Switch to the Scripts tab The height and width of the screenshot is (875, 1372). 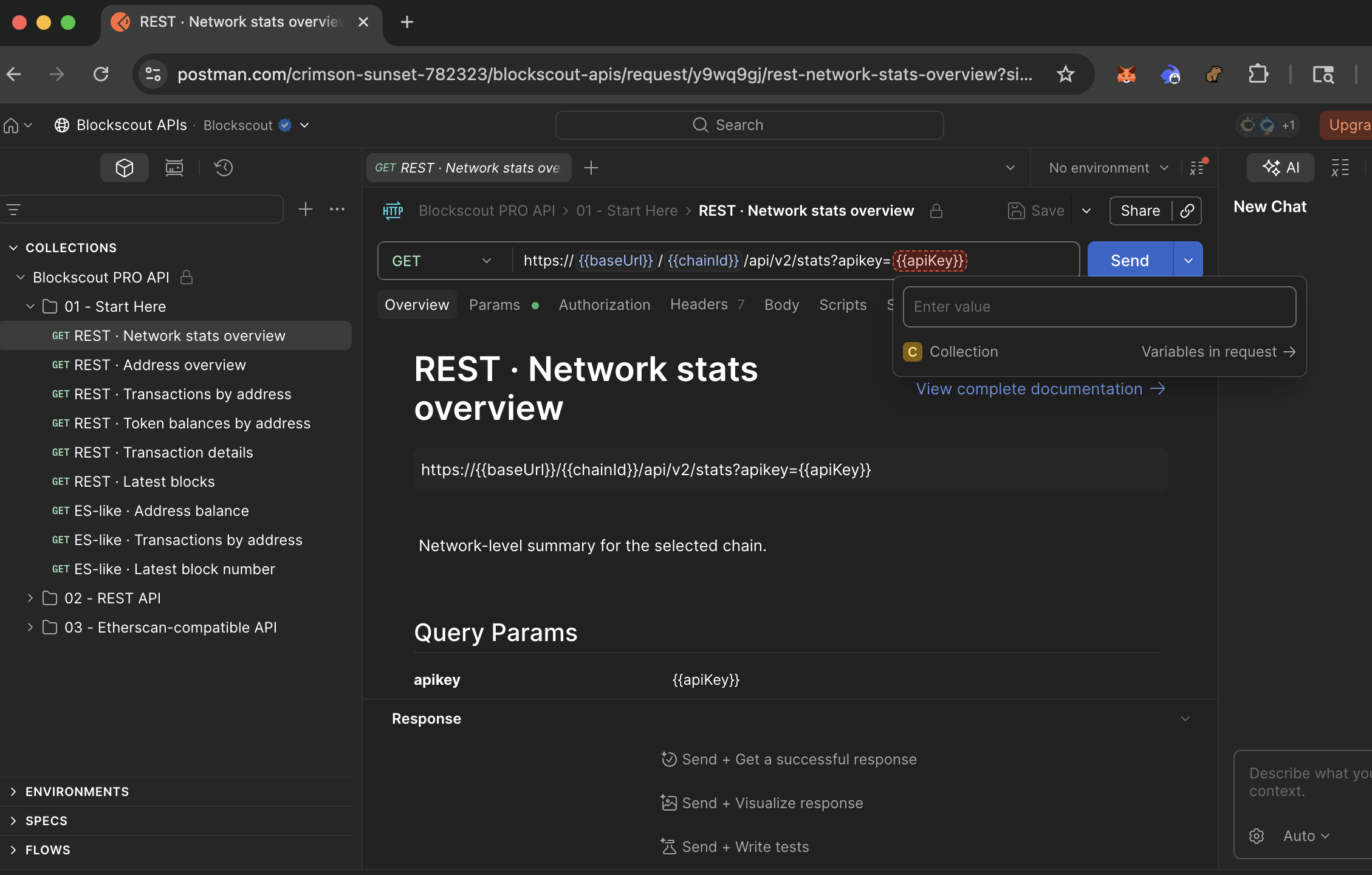coord(843,305)
